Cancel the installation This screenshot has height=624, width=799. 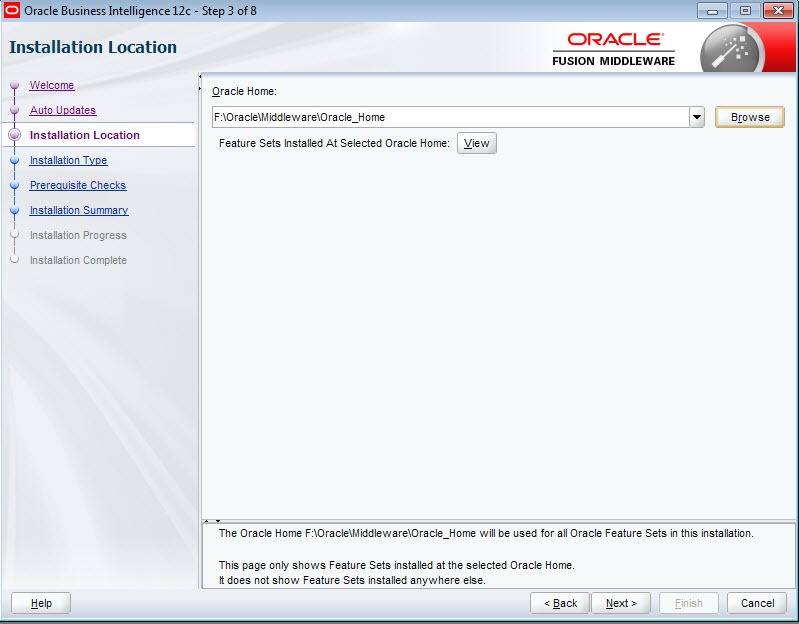pos(757,603)
